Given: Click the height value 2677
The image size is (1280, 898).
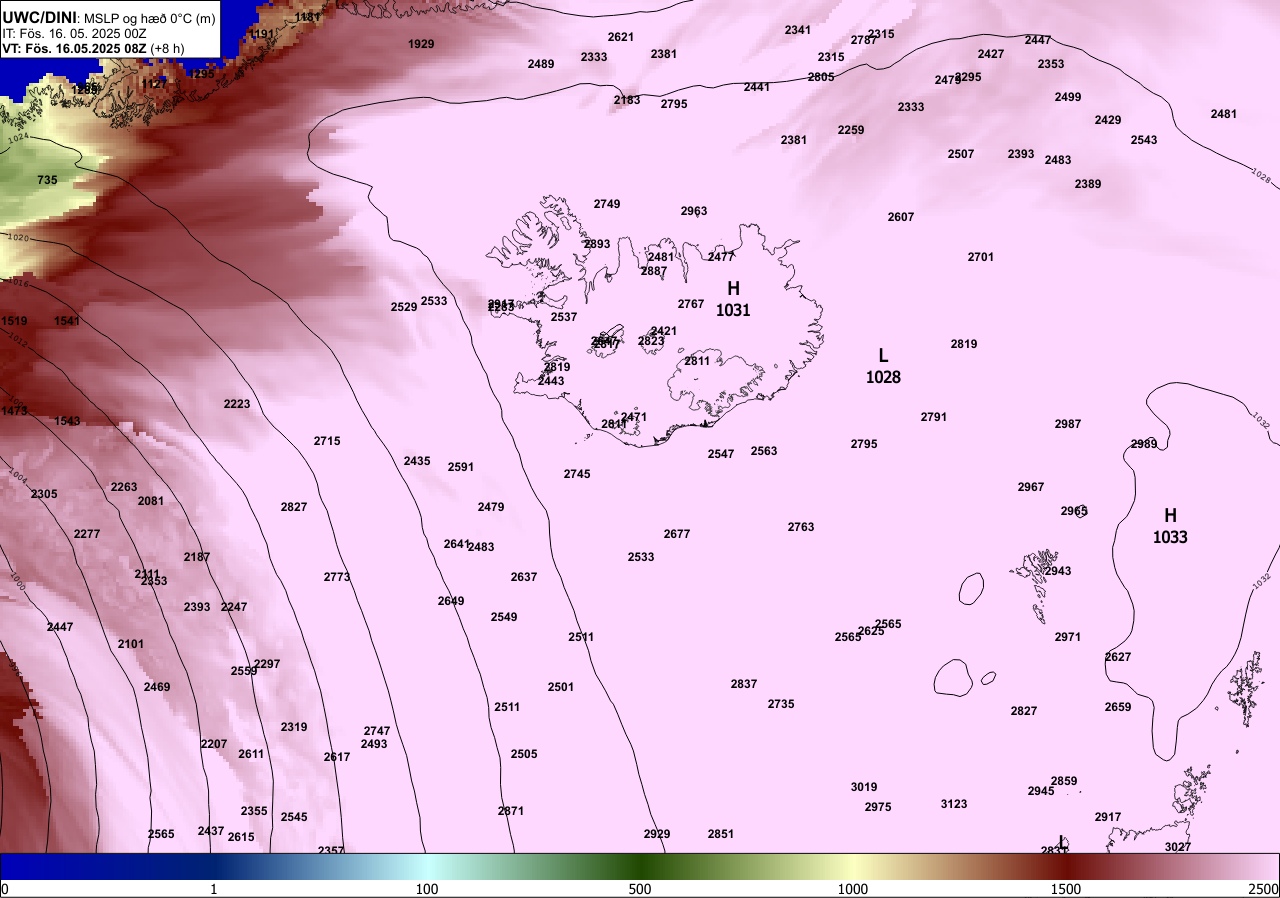Looking at the screenshot, I should pos(677,534).
